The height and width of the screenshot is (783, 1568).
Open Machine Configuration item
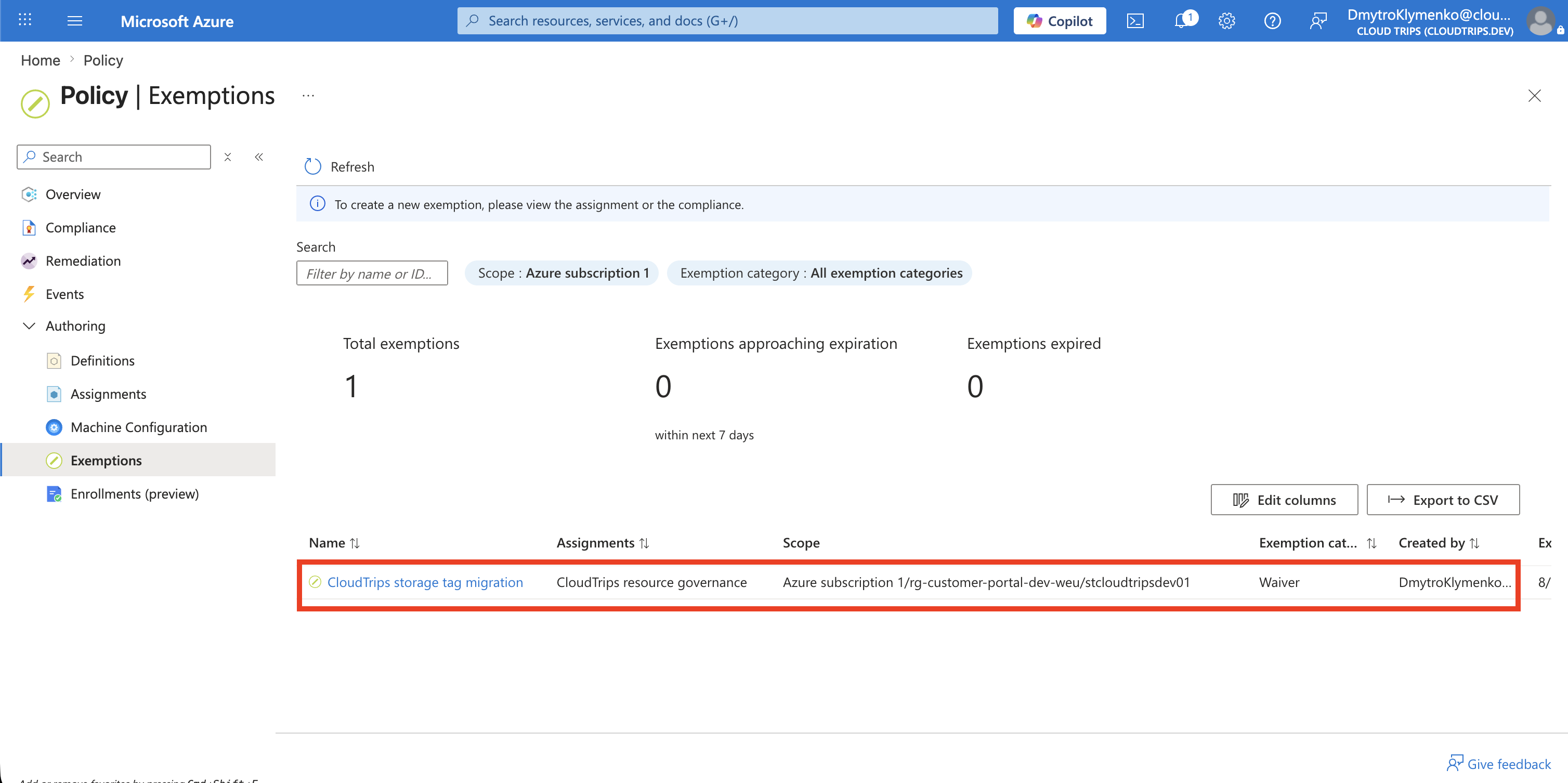[x=139, y=427]
